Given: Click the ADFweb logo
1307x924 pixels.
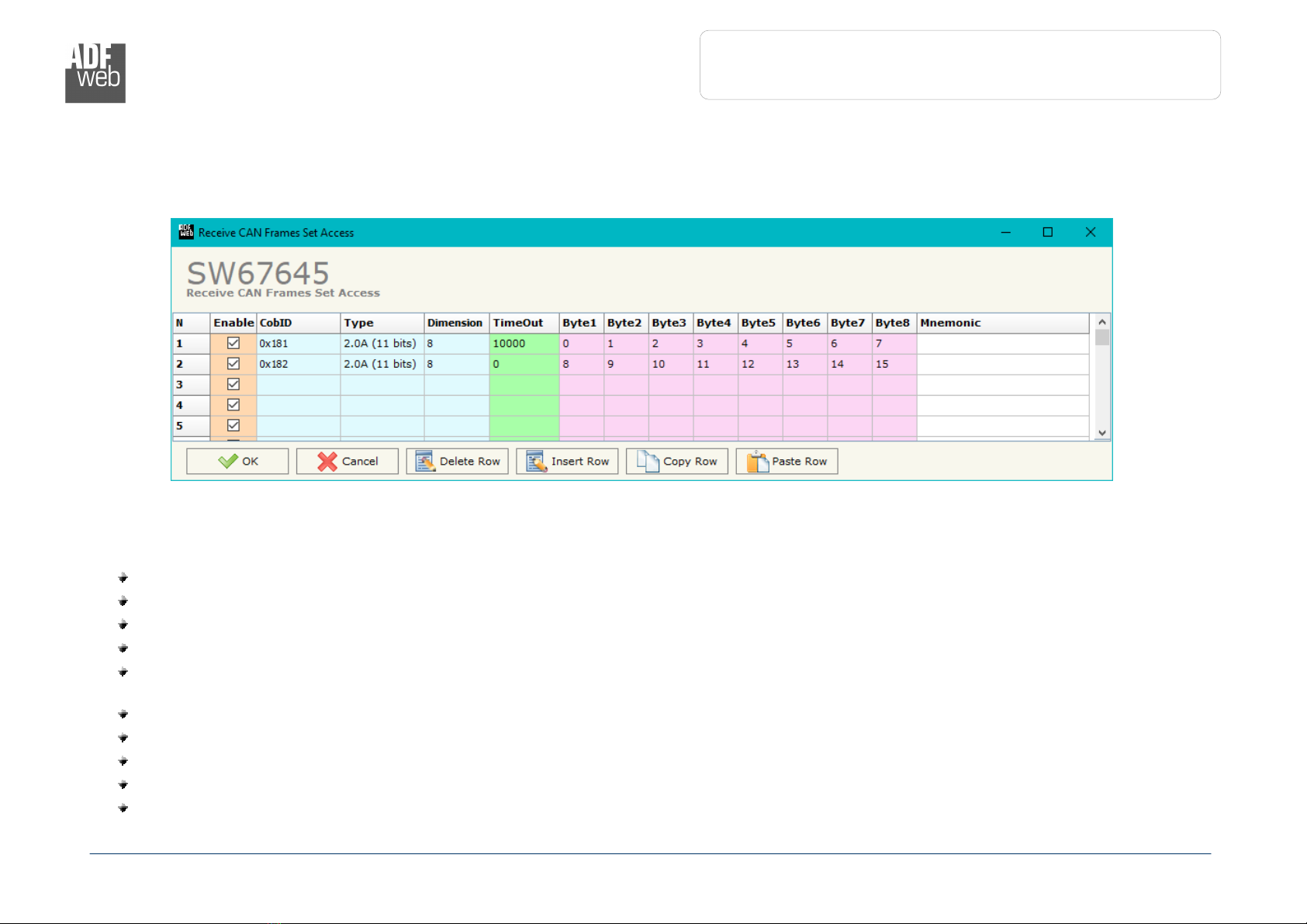Looking at the screenshot, I should click(x=95, y=73).
